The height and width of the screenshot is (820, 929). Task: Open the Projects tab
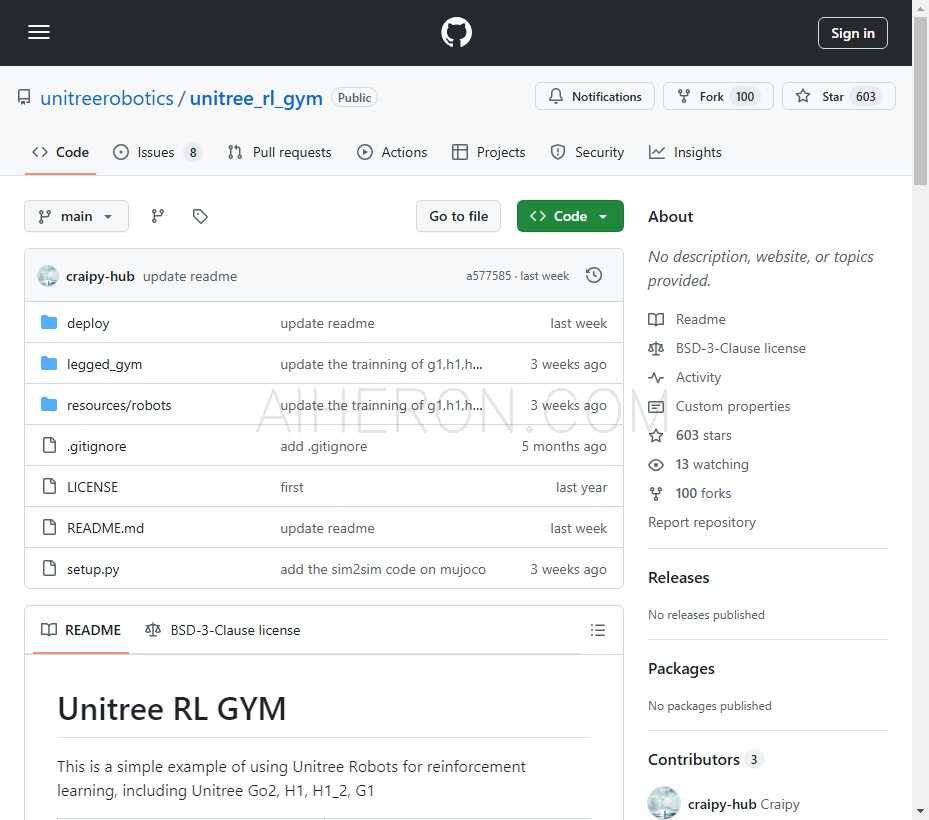tap(489, 152)
